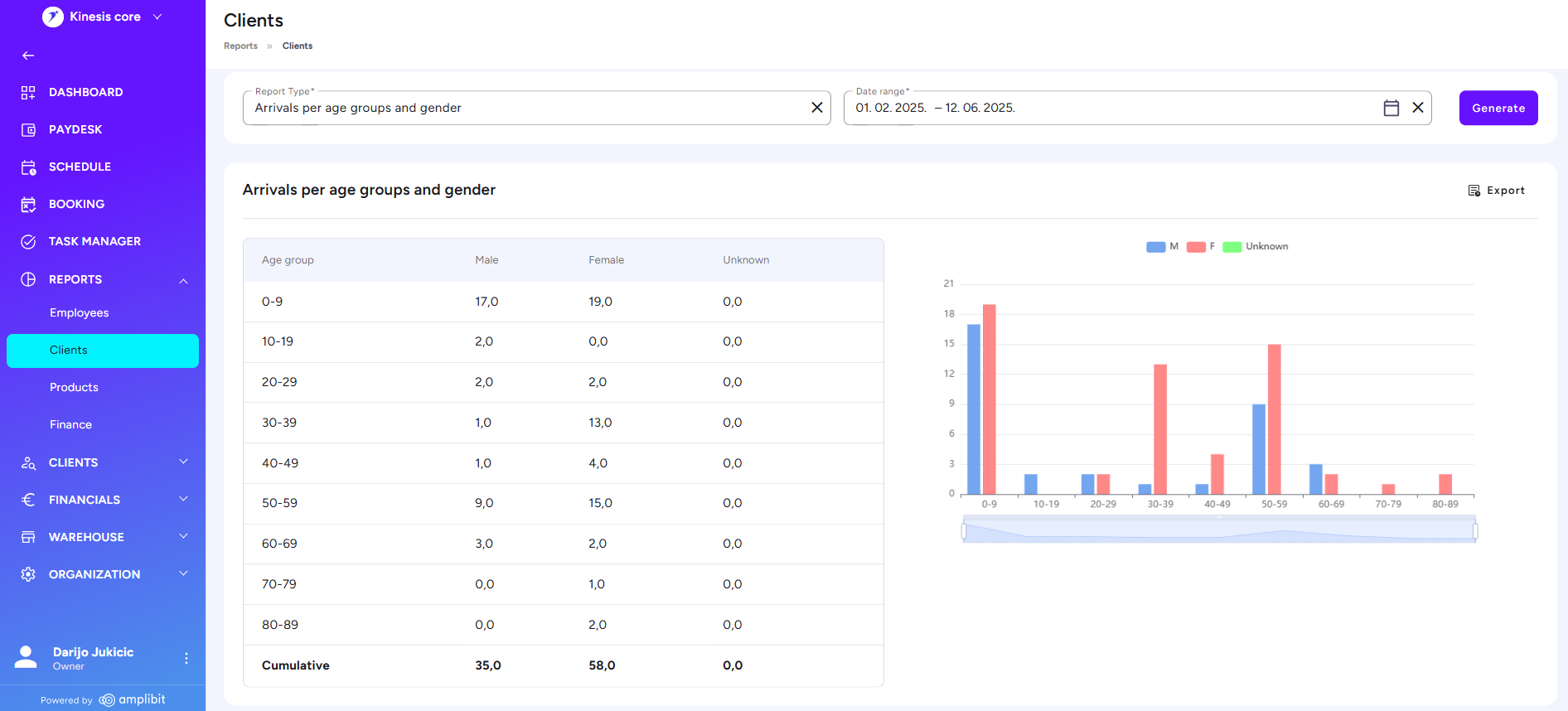Export the arrivals report
Image resolution: width=1568 pixels, height=711 pixels.
tap(1496, 191)
